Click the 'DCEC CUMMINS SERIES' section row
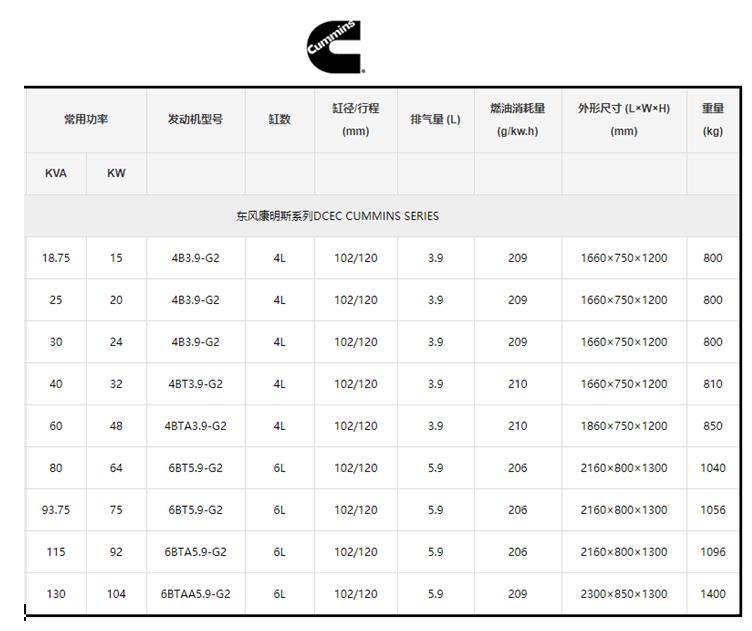Image resolution: width=752 pixels, height=631 pixels. 382,216
